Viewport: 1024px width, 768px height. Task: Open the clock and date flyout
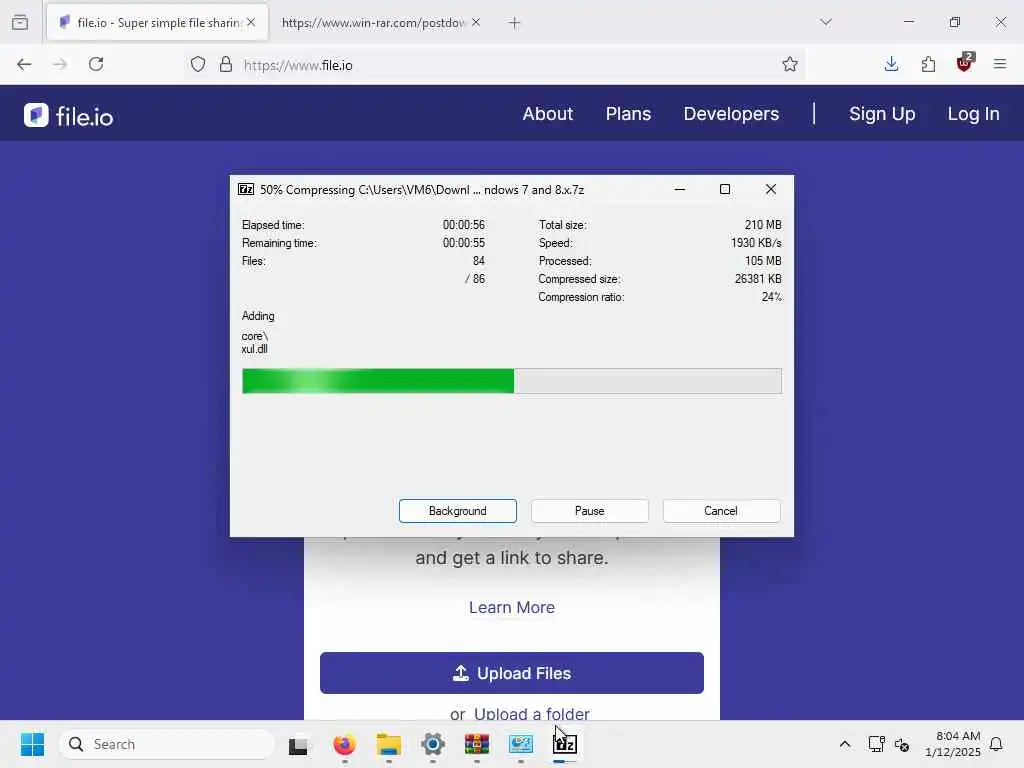pyautogui.click(x=953, y=744)
